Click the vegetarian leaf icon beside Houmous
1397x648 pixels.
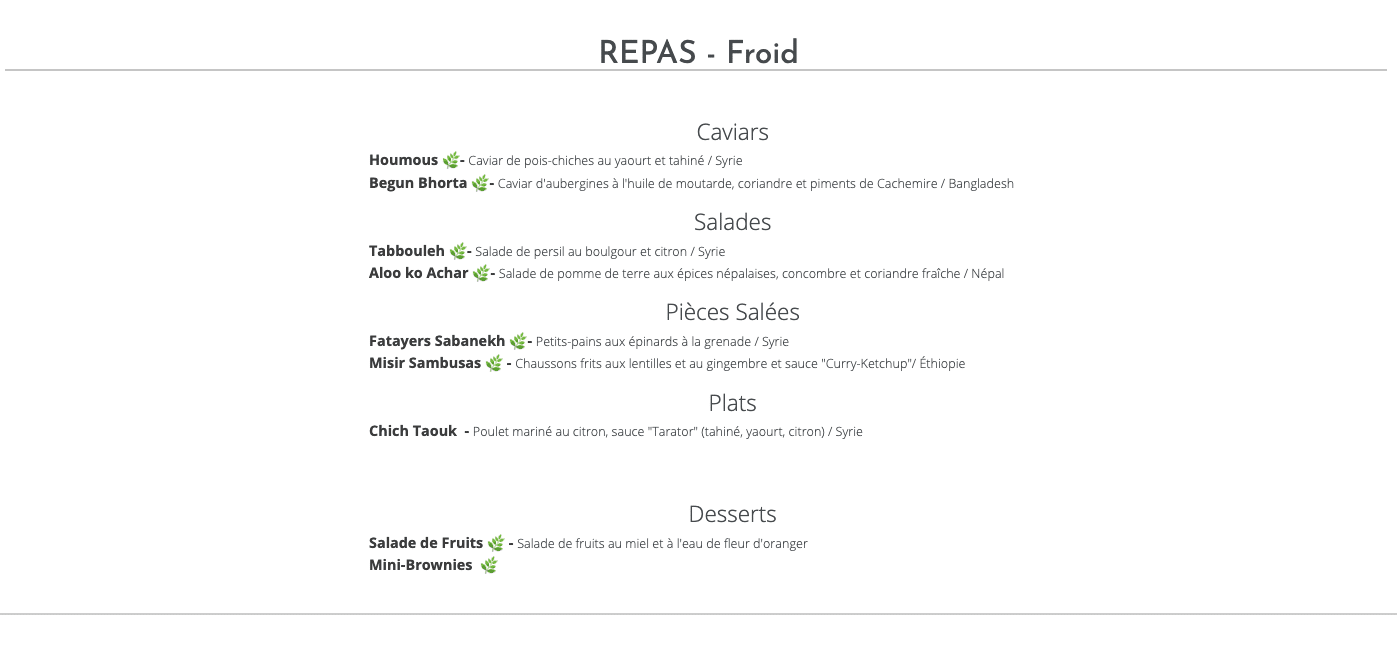(451, 160)
